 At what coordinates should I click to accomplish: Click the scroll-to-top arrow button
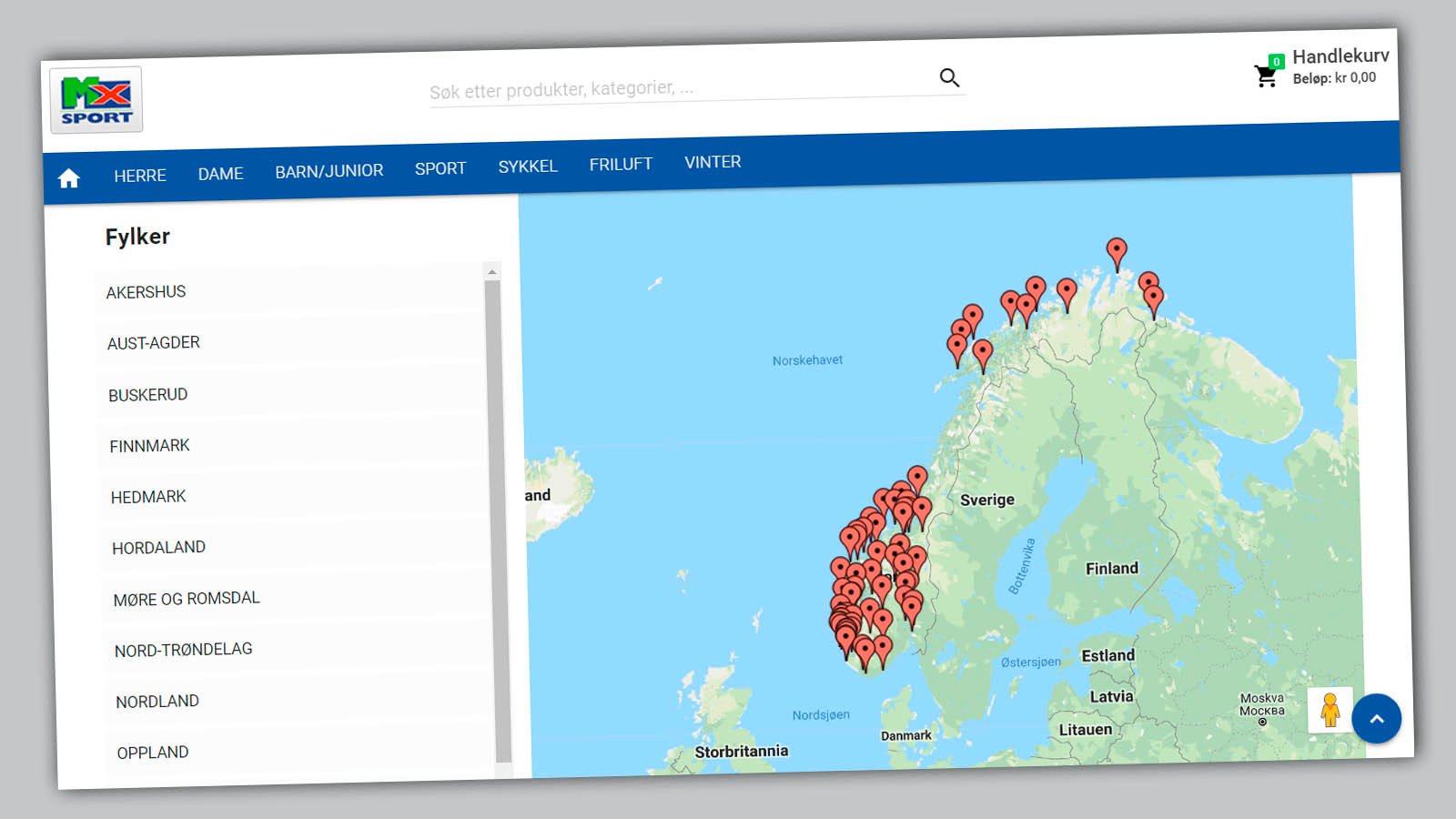pyautogui.click(x=1376, y=719)
